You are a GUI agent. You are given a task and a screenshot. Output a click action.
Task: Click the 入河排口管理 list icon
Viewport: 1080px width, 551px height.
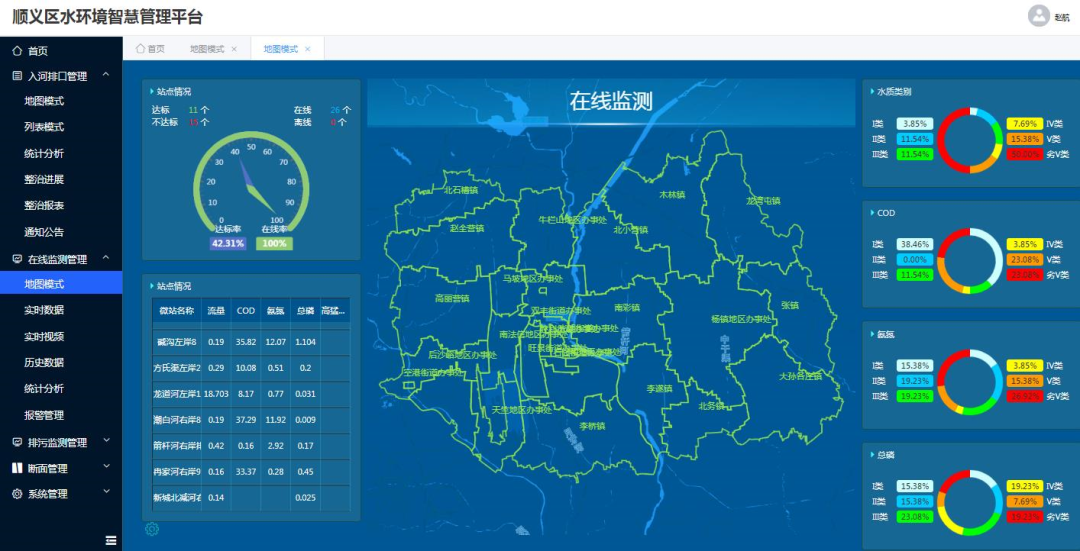(17, 76)
